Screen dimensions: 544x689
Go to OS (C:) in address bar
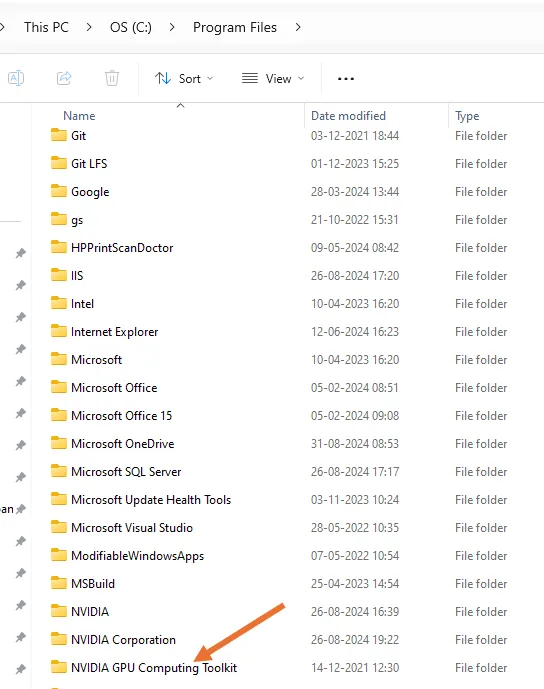point(131,27)
